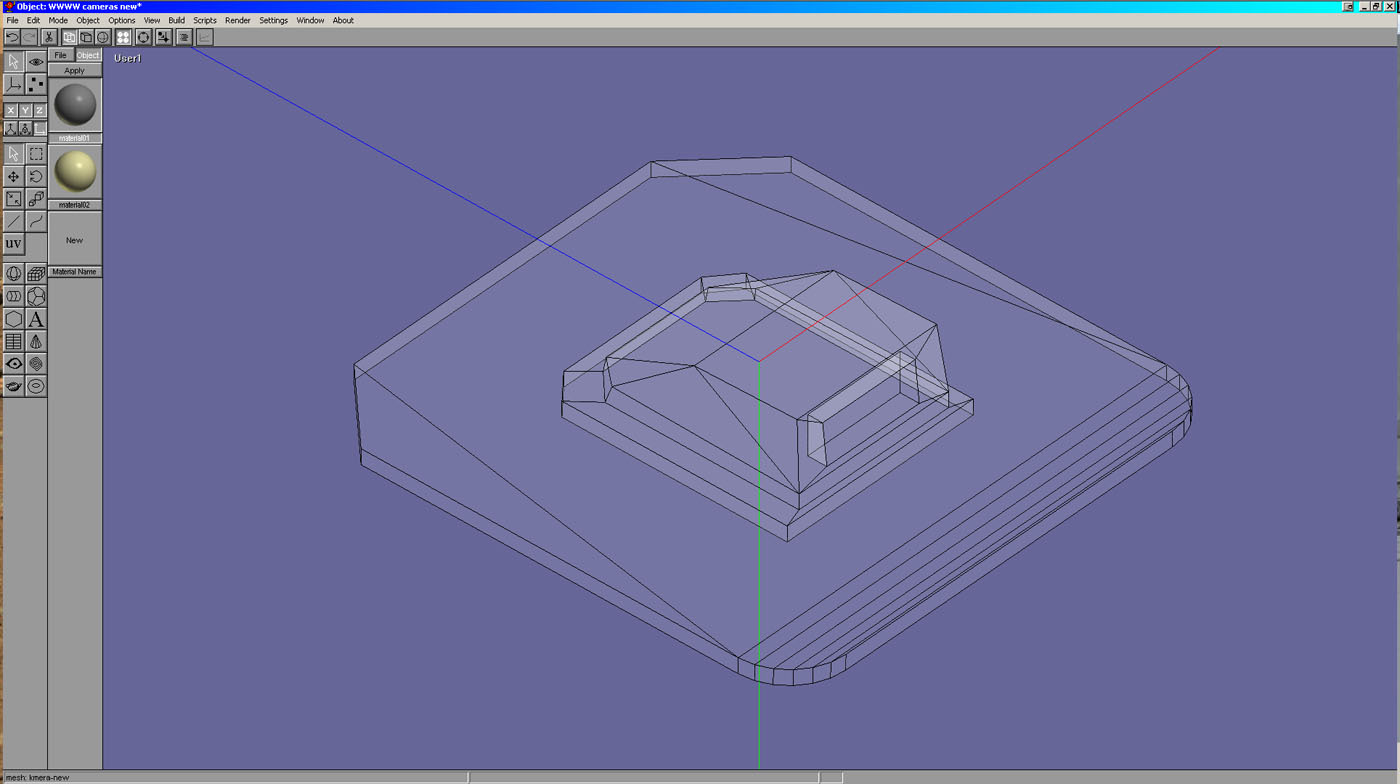The height and width of the screenshot is (784, 1400).
Task: Select the dashed rectangle selection tool
Action: pos(36,154)
